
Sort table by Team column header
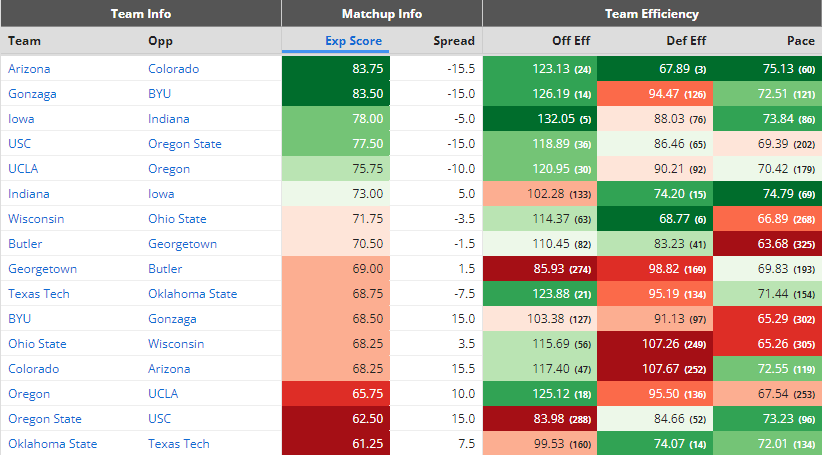[24, 41]
